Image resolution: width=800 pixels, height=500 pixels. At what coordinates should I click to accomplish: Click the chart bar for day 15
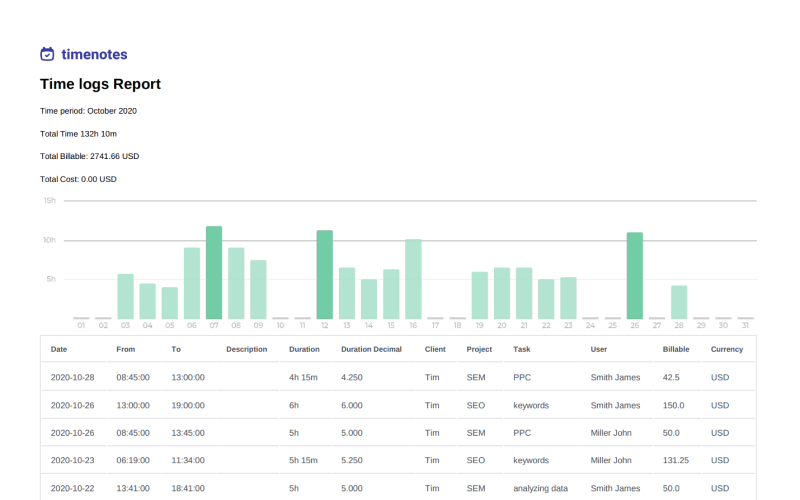pyautogui.click(x=391, y=294)
